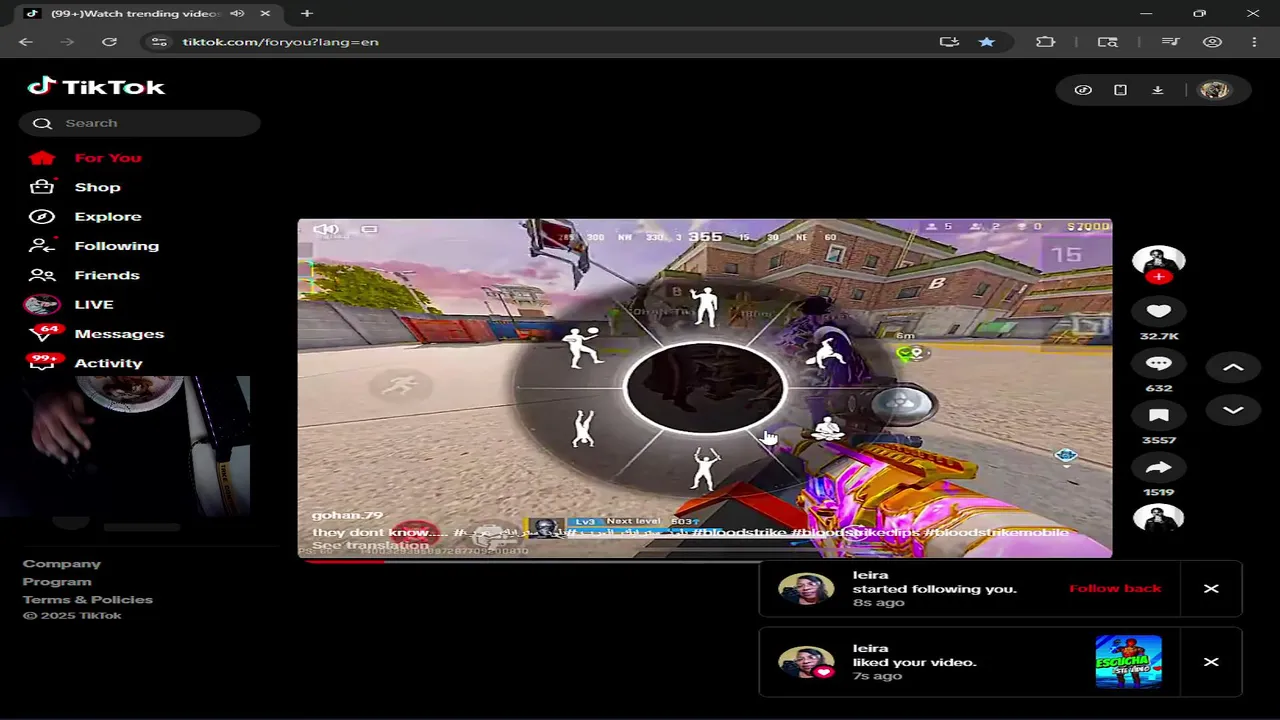Image resolution: width=1280 pixels, height=720 pixels.
Task: Click the caption toggle icon on the video
Action: point(369,229)
